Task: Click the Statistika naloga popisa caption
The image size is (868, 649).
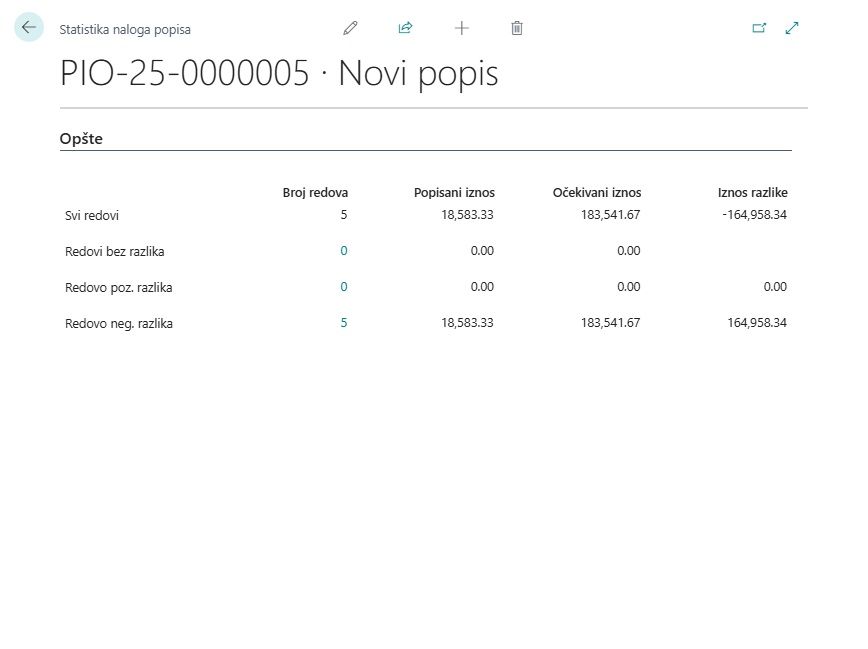Action: (125, 30)
